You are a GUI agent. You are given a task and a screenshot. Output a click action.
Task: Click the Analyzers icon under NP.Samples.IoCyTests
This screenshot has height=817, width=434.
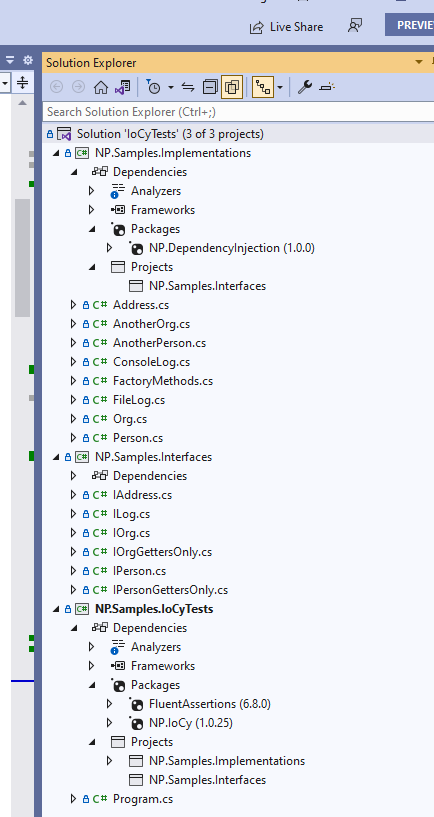(x=118, y=647)
